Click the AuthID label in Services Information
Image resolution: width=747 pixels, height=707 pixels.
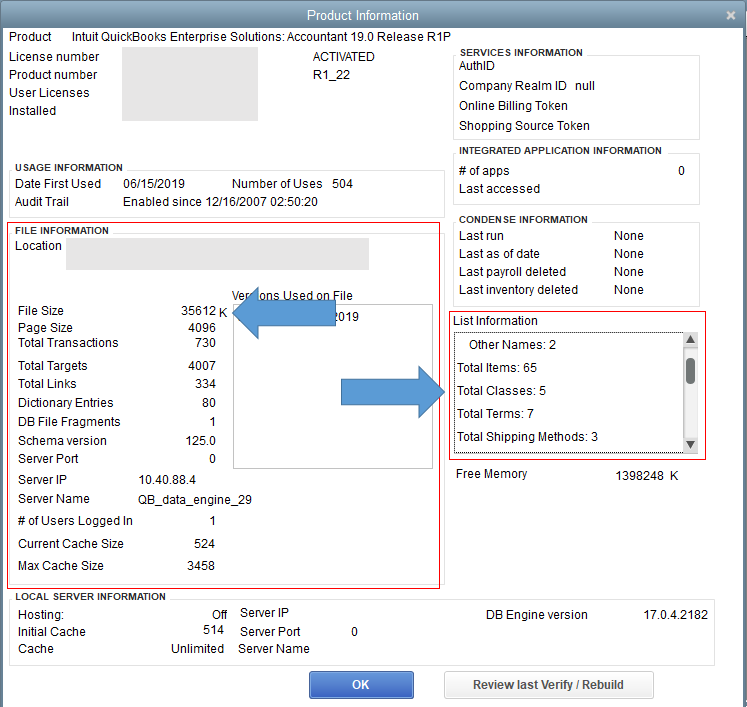coord(476,66)
